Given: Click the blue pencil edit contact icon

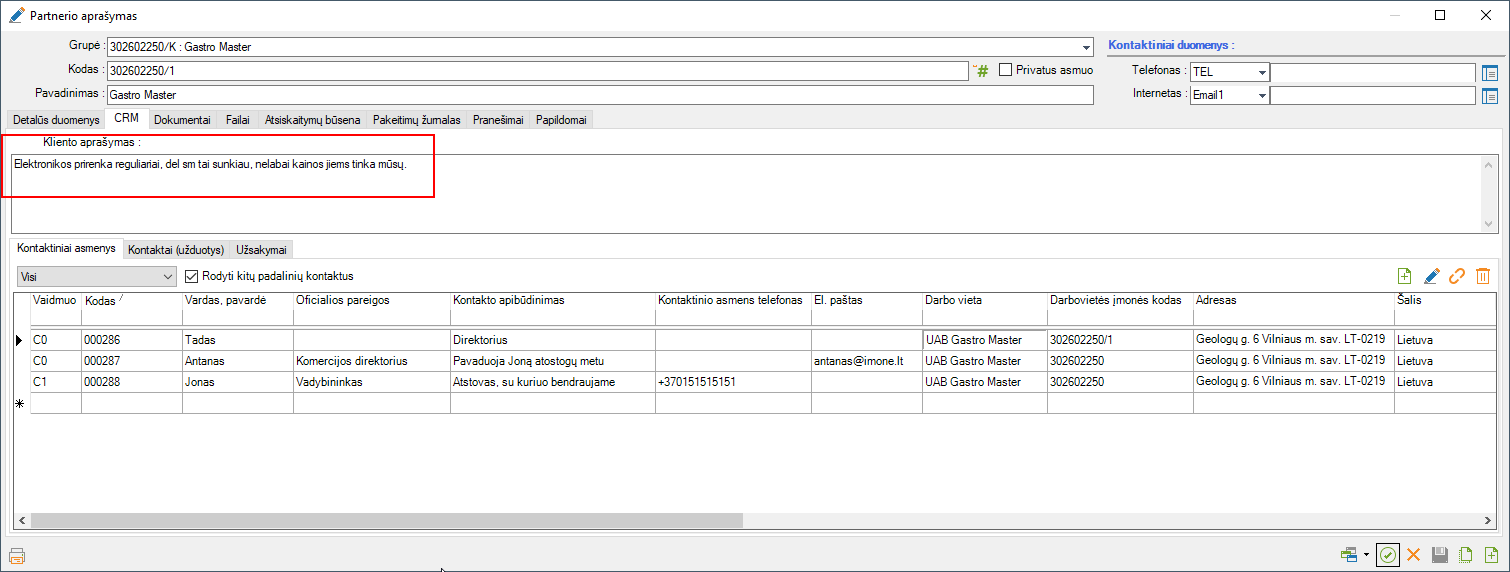Looking at the screenshot, I should (1431, 277).
